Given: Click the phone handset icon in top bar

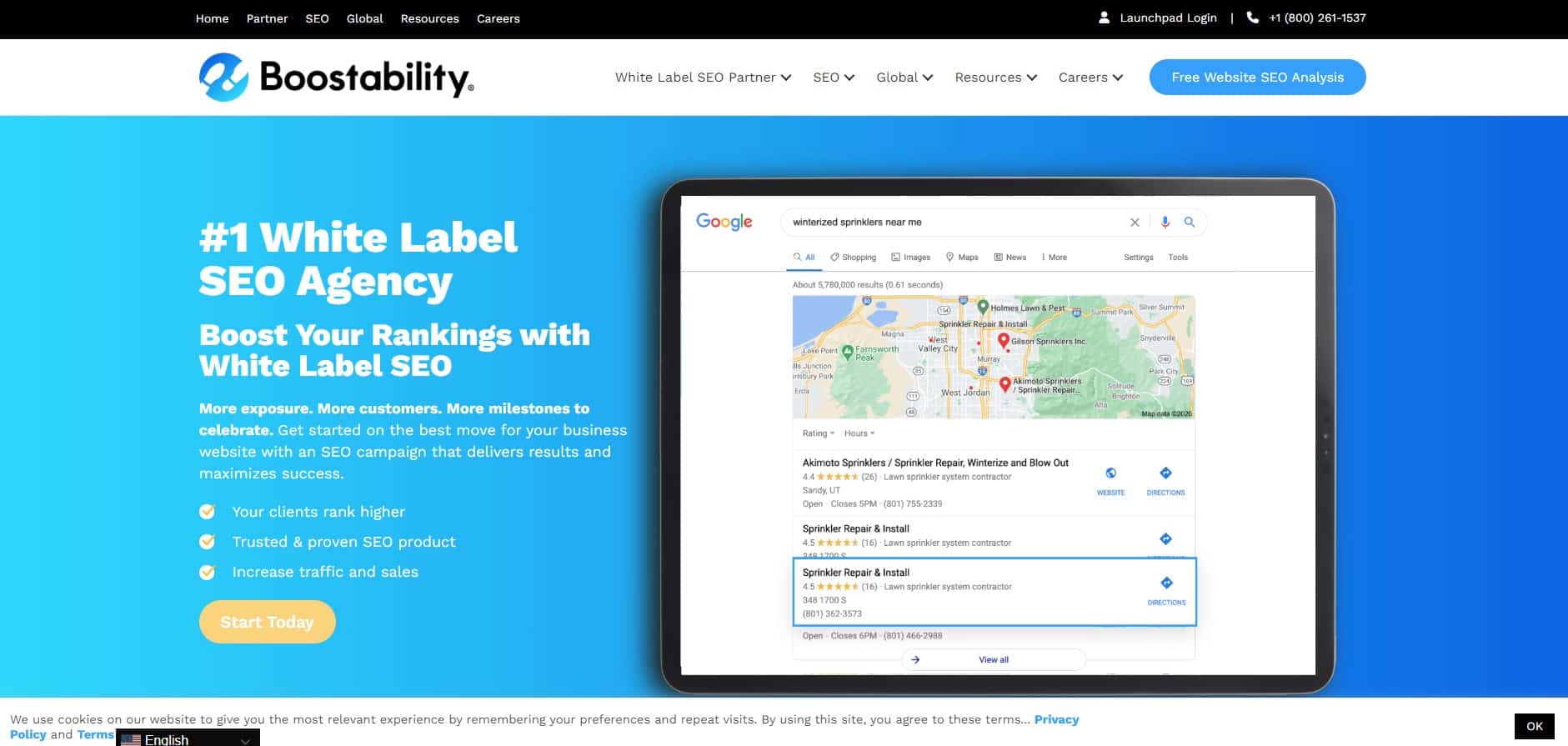Looking at the screenshot, I should [1252, 18].
